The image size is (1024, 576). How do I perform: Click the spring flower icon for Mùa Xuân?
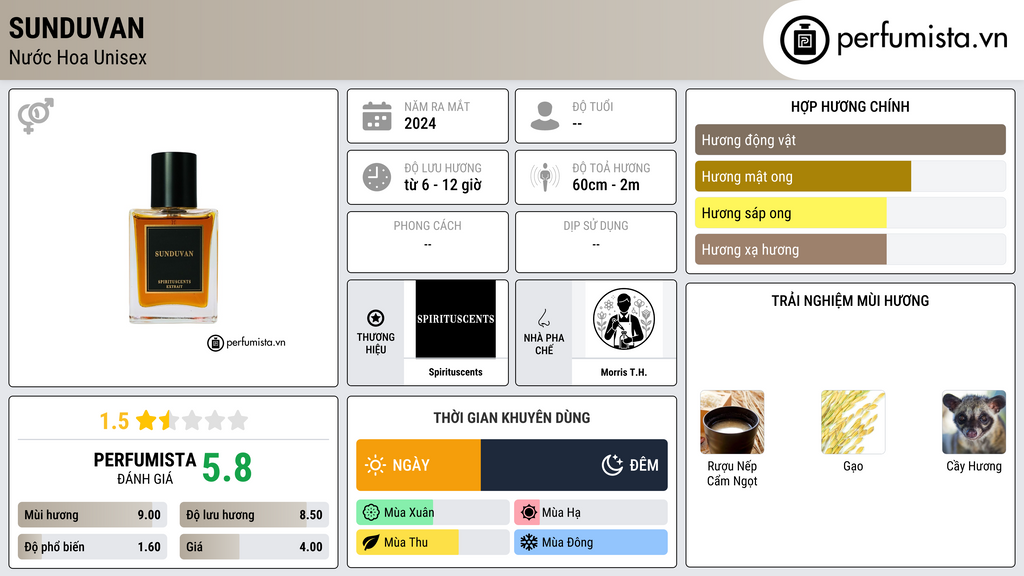[x=371, y=513]
